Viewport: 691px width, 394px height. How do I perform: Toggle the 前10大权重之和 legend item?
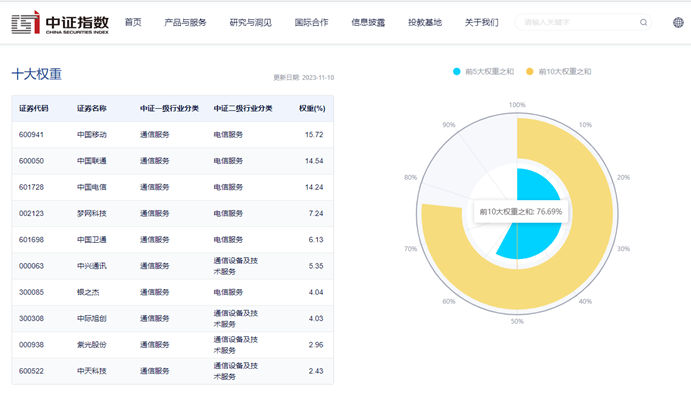click(559, 71)
